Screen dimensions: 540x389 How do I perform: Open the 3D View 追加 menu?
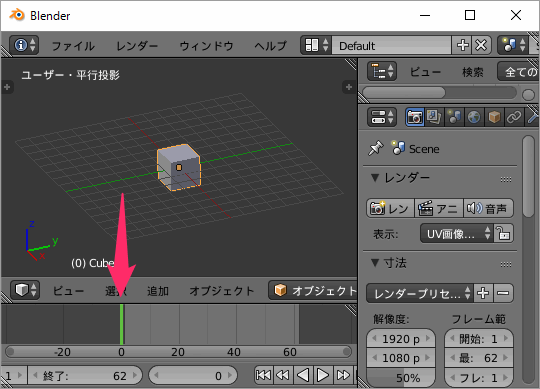point(158,291)
